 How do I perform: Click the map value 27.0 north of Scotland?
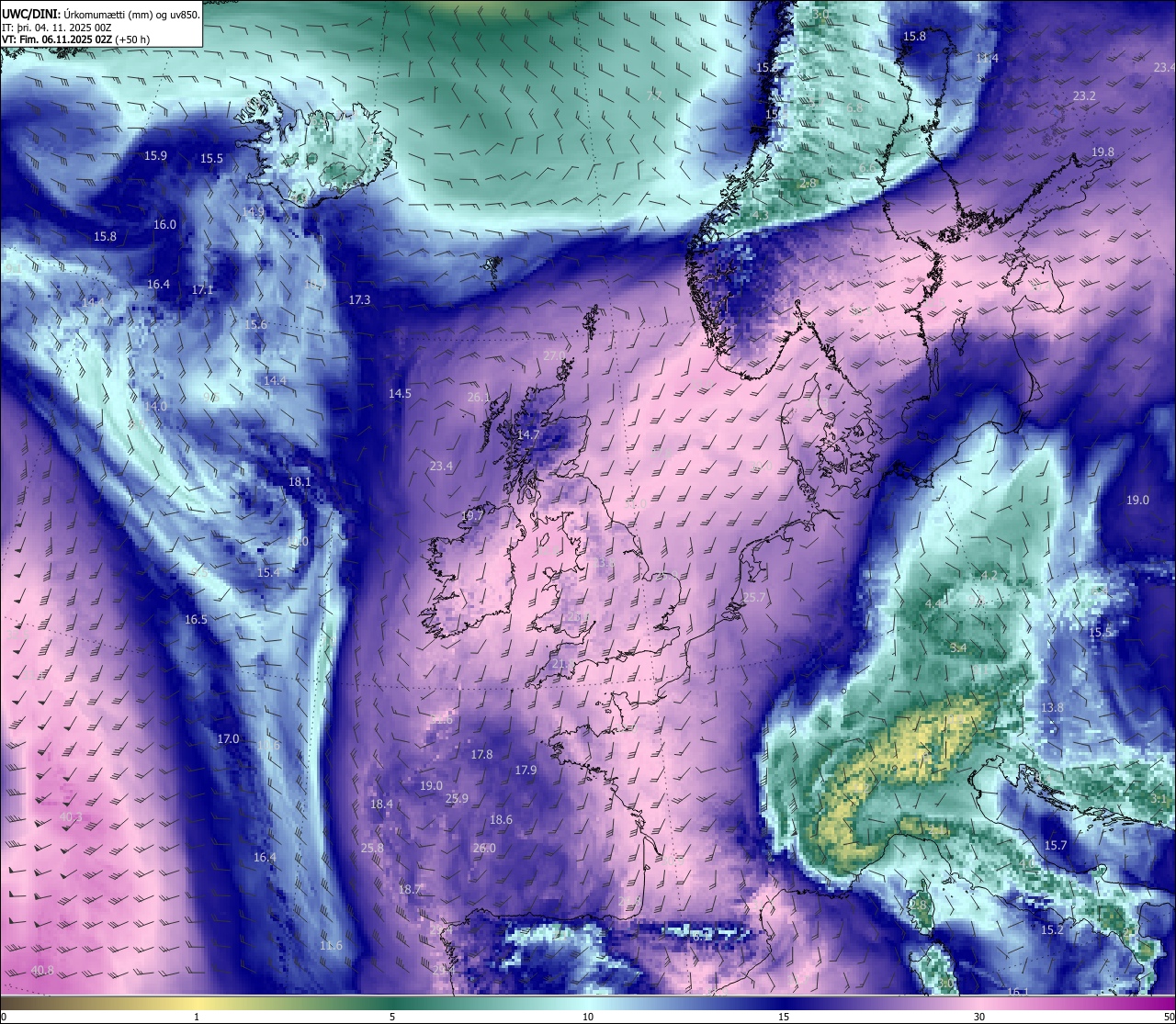click(555, 355)
